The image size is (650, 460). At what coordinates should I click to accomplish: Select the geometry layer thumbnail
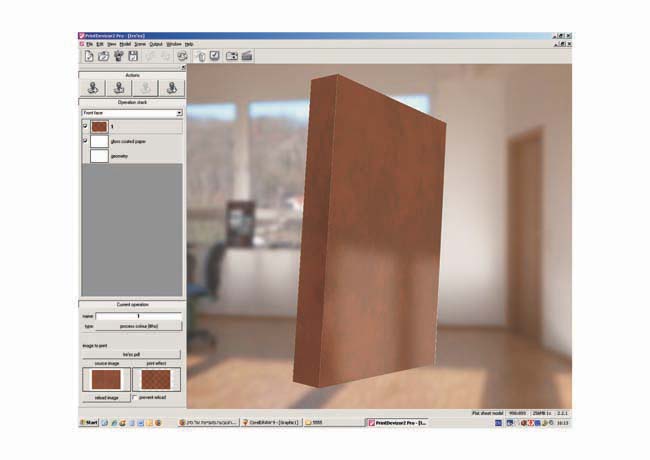(99, 156)
